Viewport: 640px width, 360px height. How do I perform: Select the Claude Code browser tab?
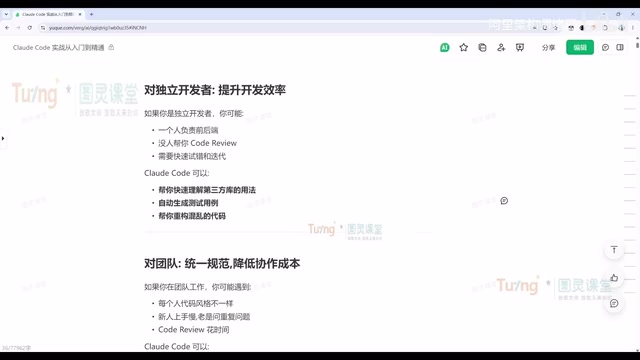[x=48, y=14]
